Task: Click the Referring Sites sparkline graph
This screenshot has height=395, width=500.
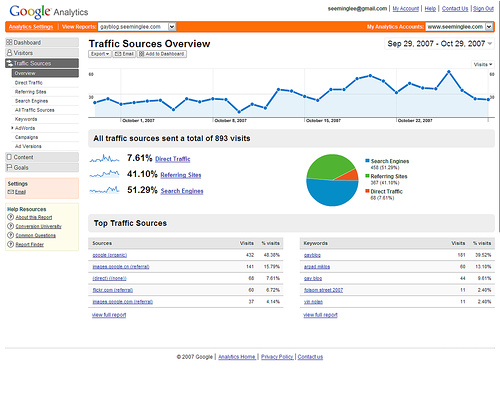Action: tap(104, 174)
